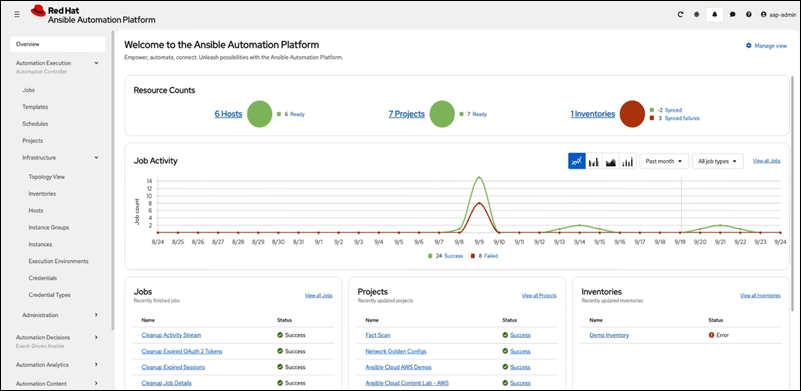Open the Past month dropdown

pos(664,161)
